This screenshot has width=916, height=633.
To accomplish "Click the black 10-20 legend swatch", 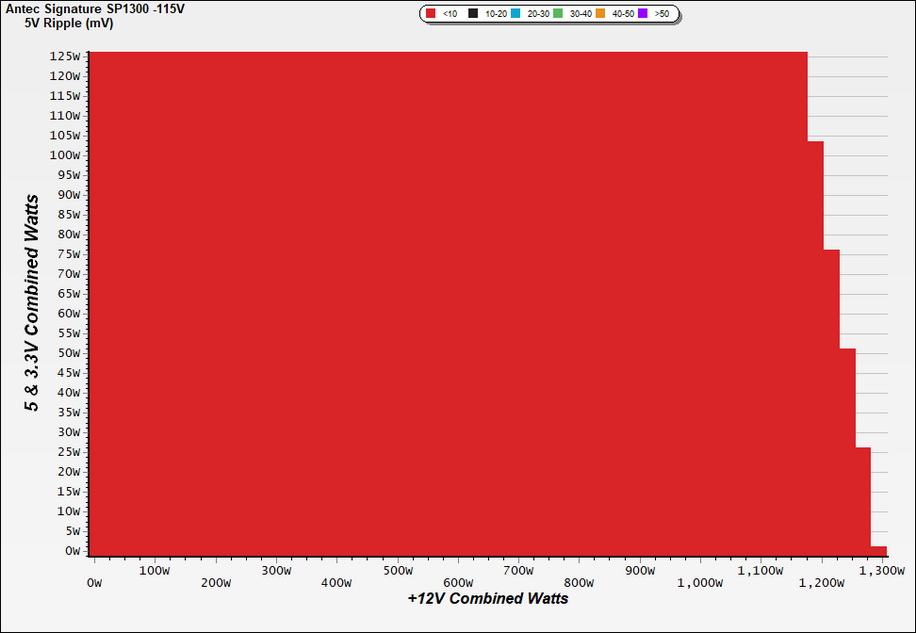I will click(x=473, y=13).
